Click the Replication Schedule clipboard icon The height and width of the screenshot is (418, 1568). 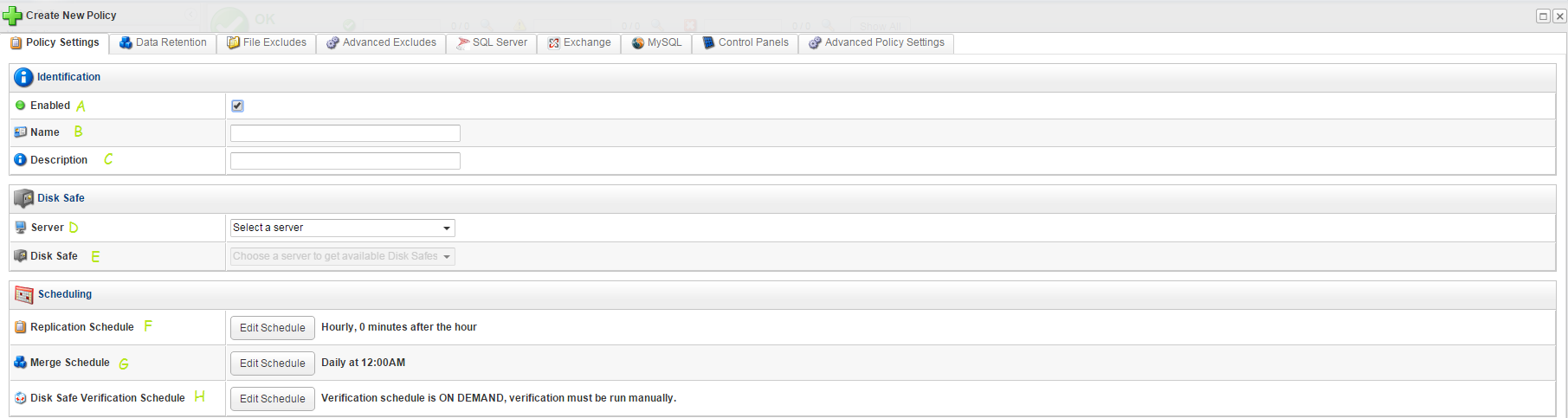[21, 327]
